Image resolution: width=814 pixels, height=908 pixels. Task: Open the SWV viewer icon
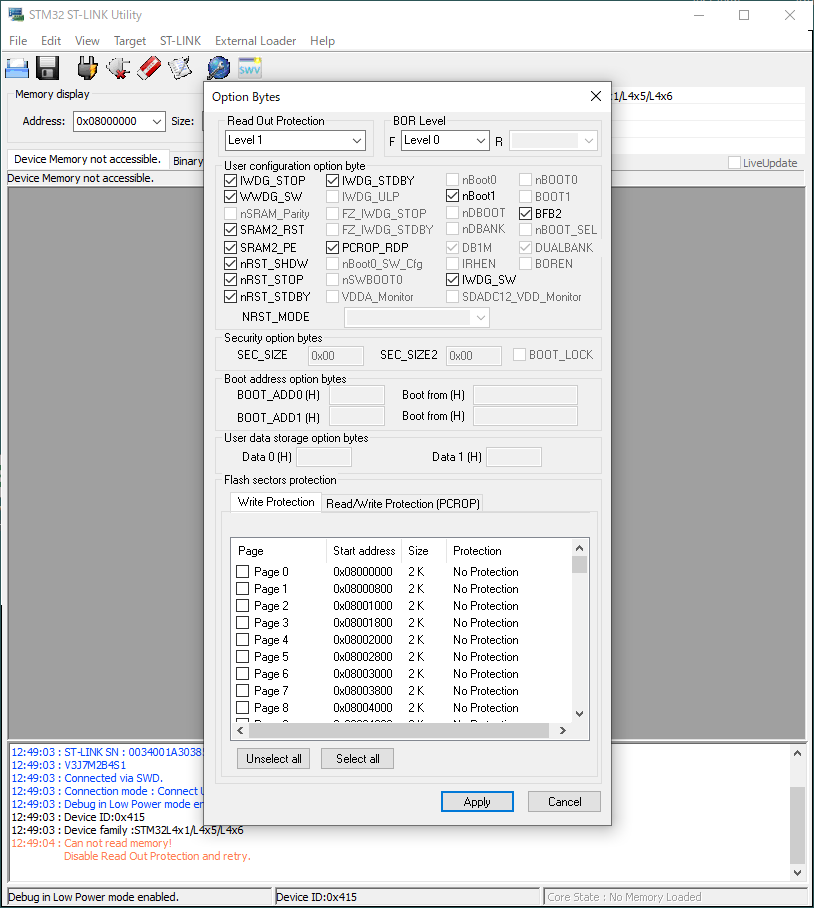coord(250,68)
